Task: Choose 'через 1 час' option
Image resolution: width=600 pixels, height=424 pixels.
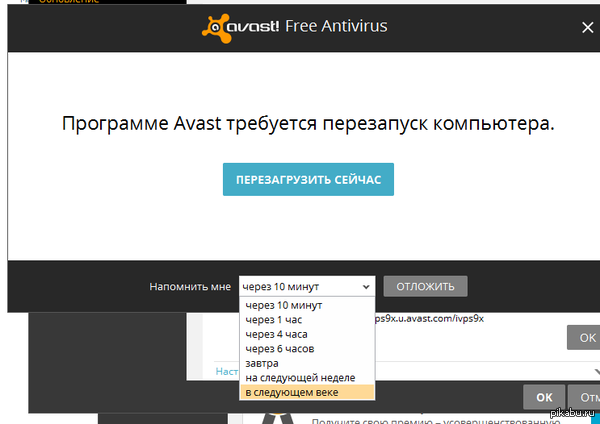Action: click(273, 320)
